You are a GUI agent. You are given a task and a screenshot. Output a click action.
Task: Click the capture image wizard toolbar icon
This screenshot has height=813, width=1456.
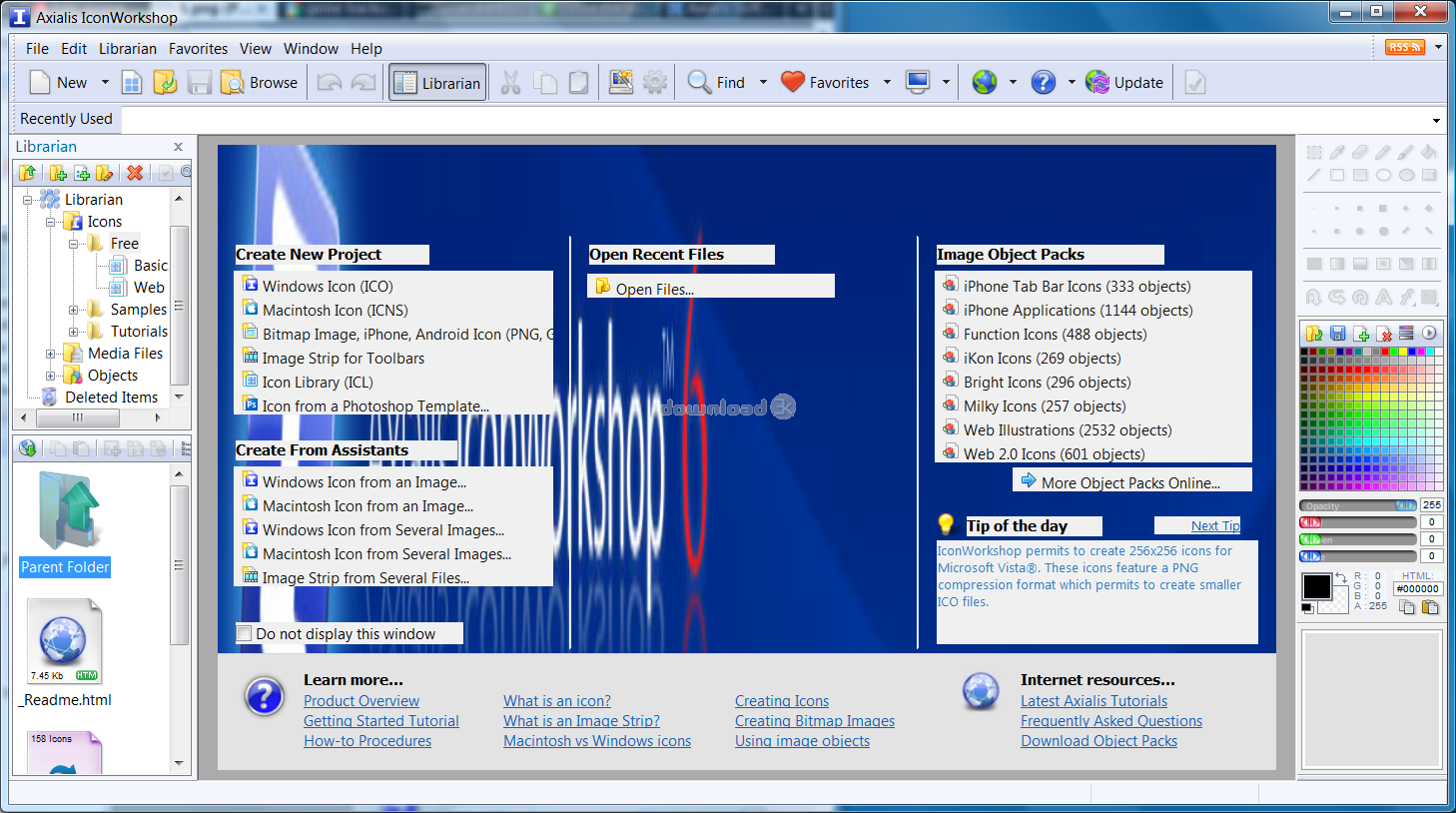pos(621,82)
